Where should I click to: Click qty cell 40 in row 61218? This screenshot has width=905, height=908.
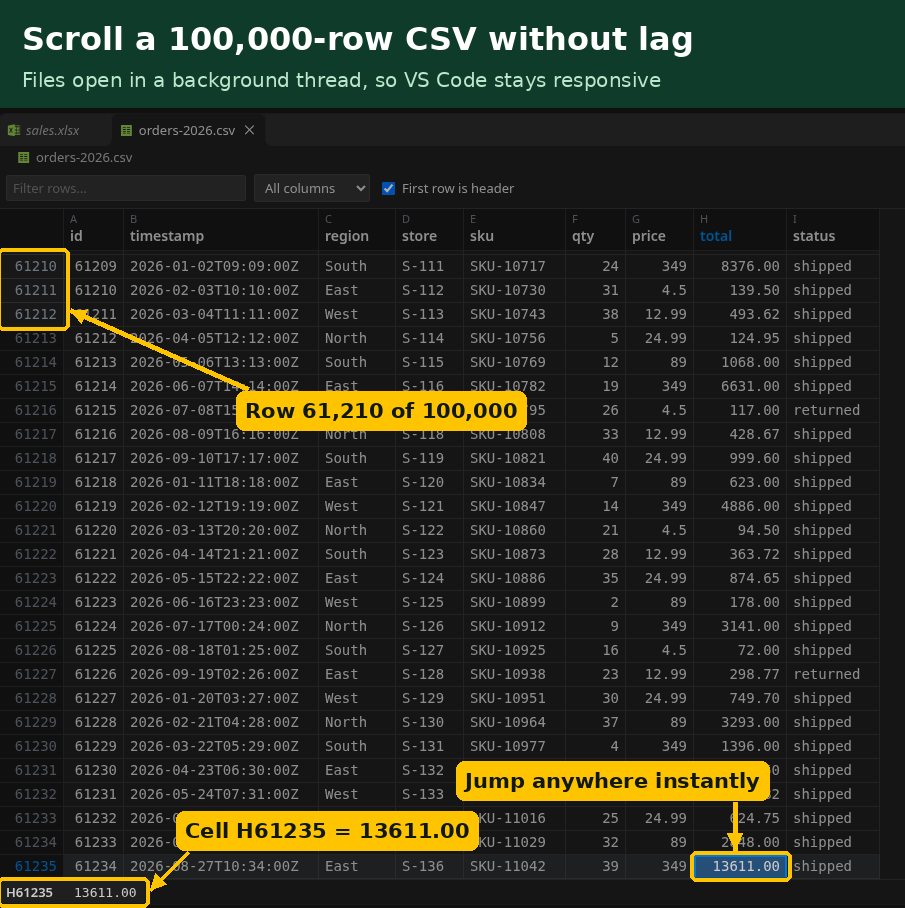(x=595, y=458)
